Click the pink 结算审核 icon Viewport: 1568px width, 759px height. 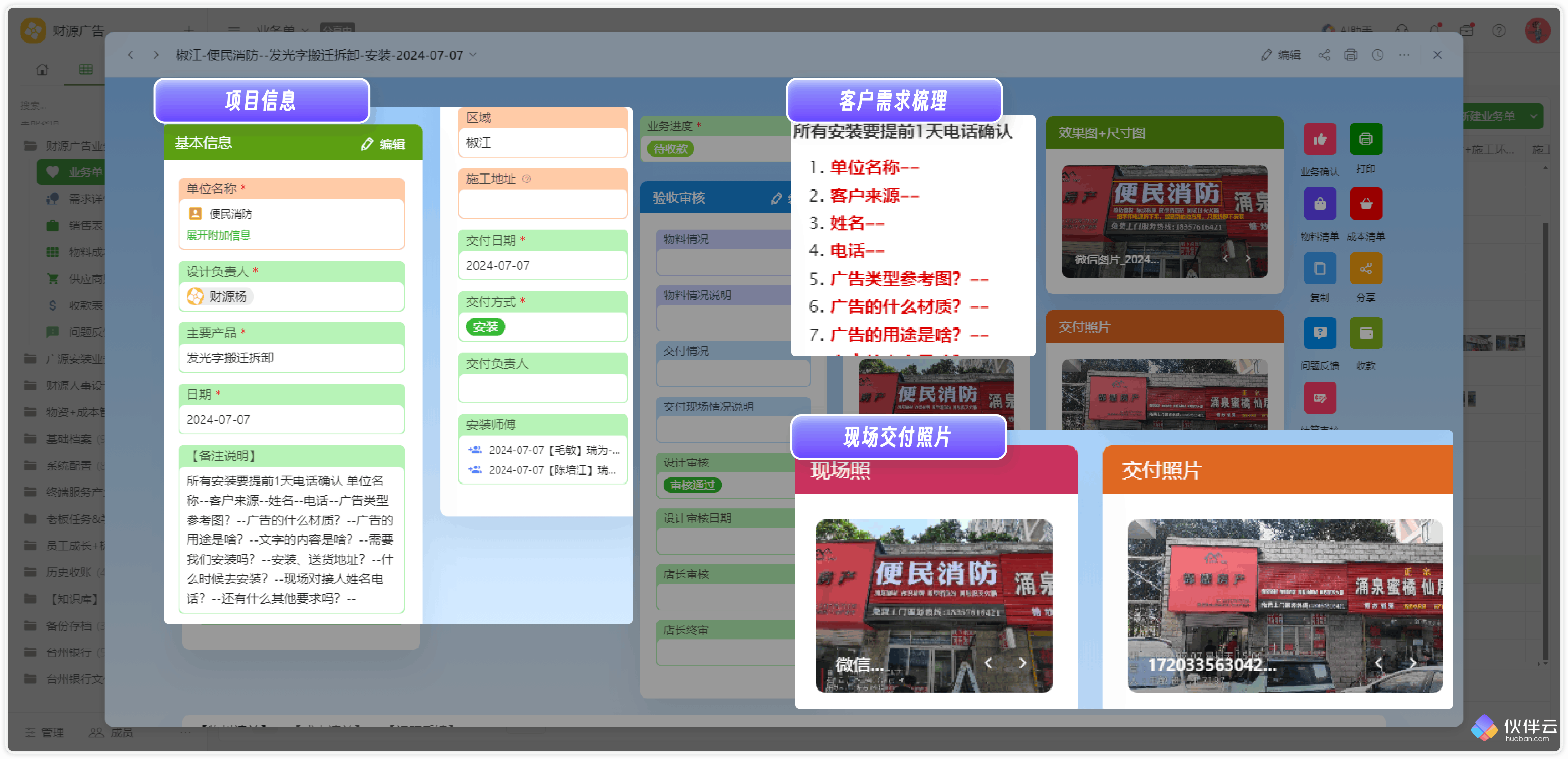point(1320,398)
